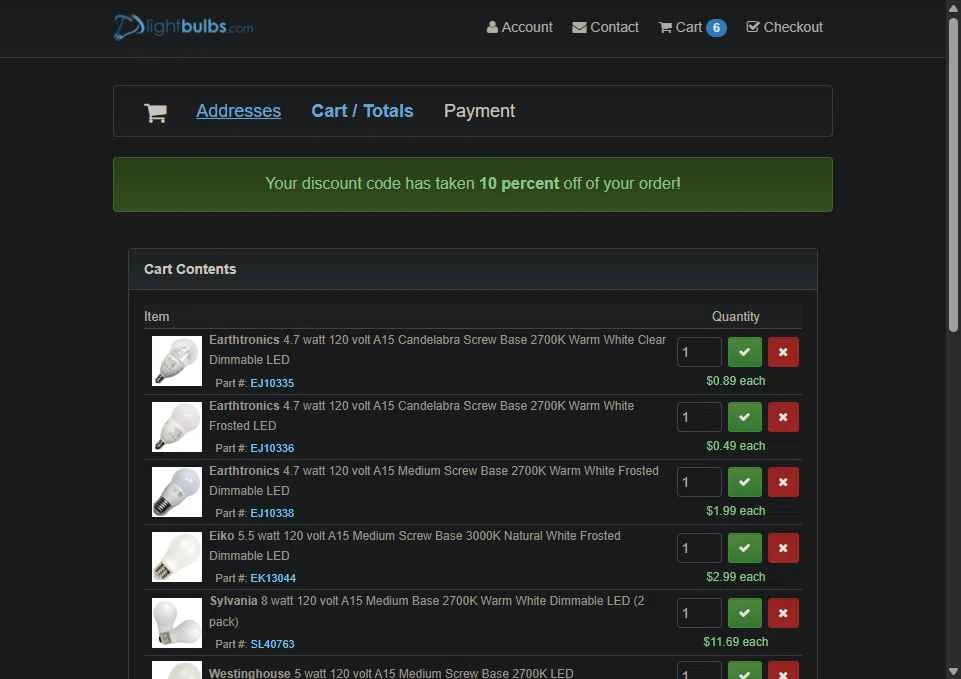The width and height of the screenshot is (961, 679).
Task: Edit quantity field for SL40763
Action: click(699, 613)
